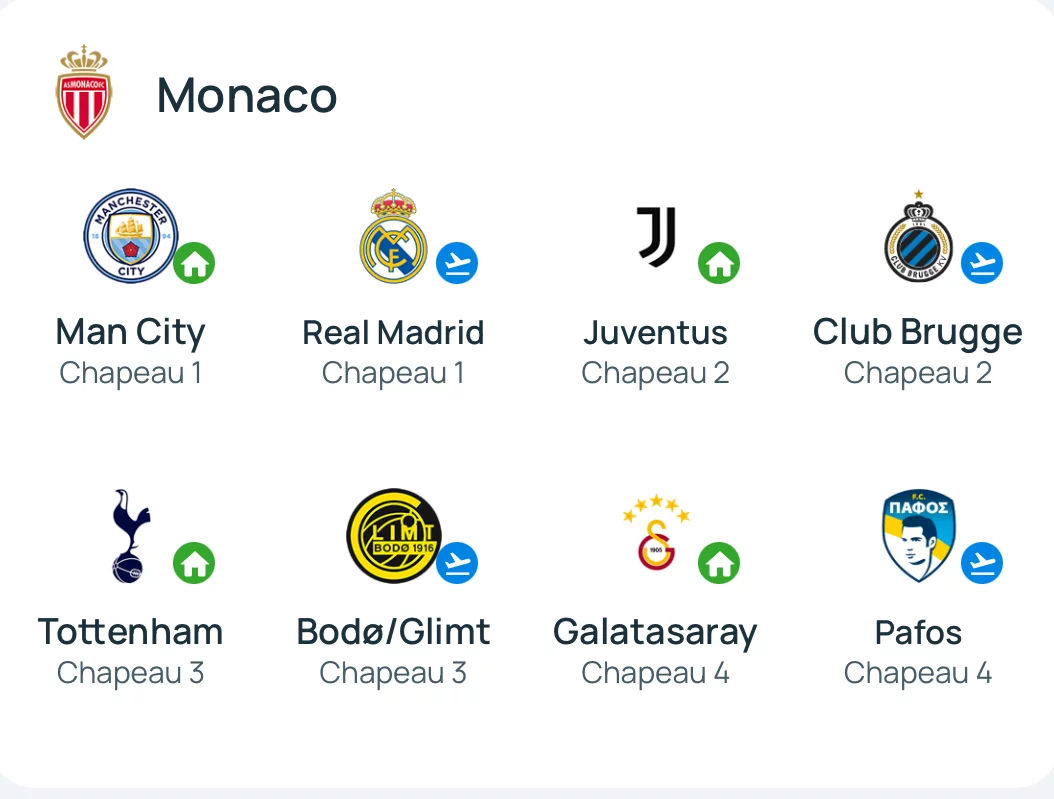Click the plane icon beside Pafos
Image resolution: width=1054 pixels, height=799 pixels.
pyautogui.click(x=982, y=562)
